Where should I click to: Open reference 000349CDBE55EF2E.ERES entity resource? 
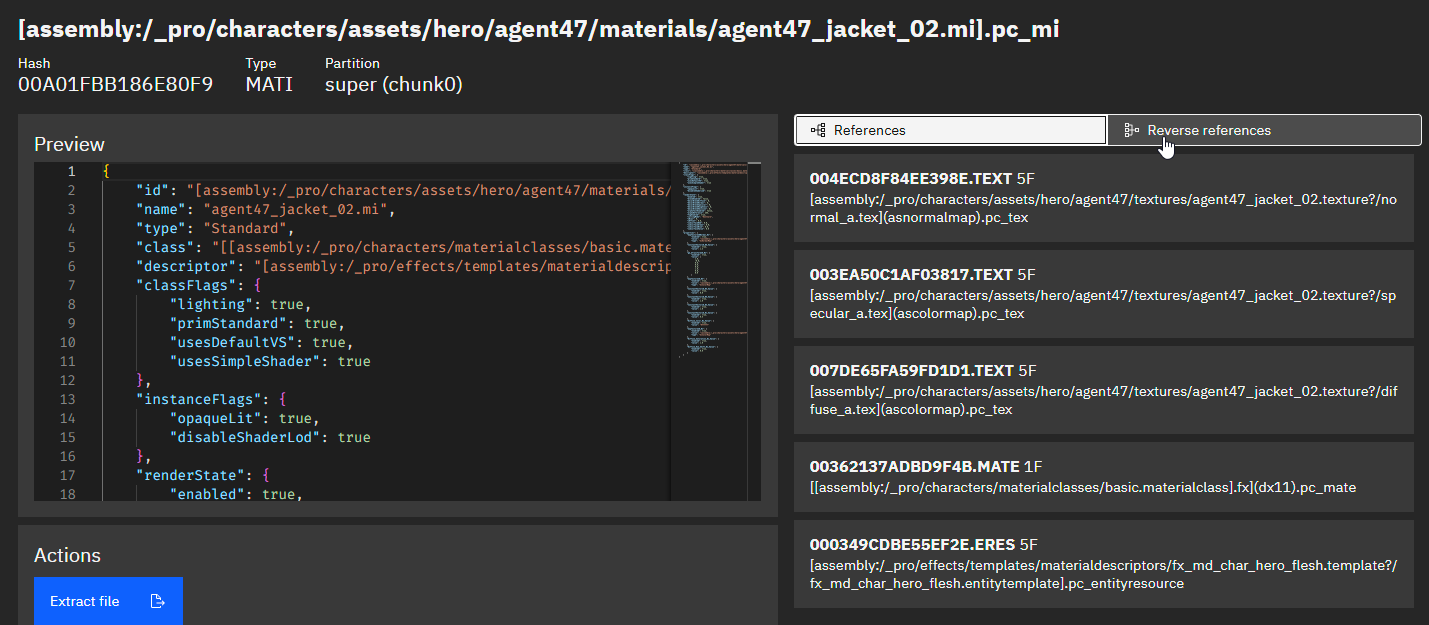(1104, 564)
